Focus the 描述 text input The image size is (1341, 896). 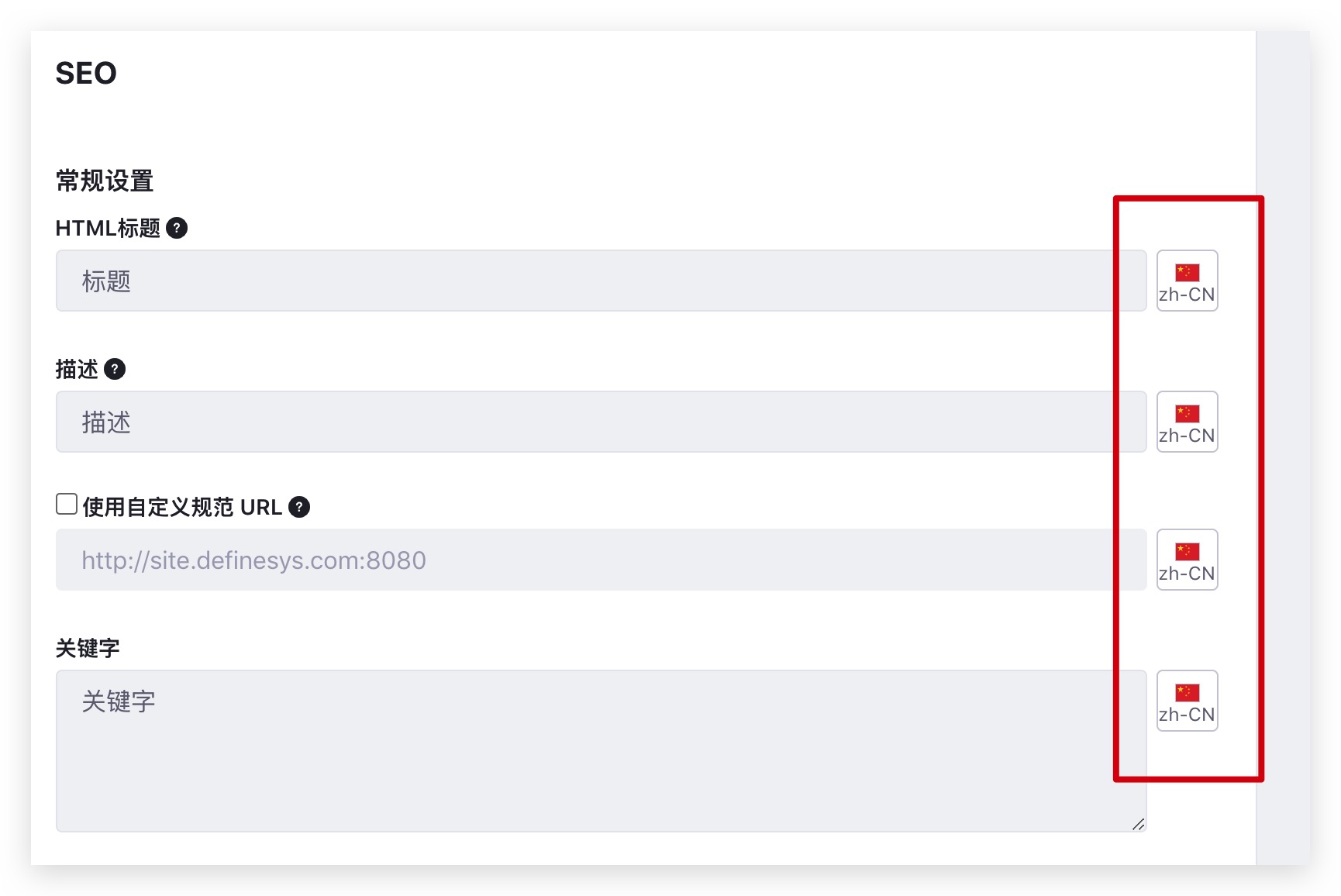tap(601, 422)
